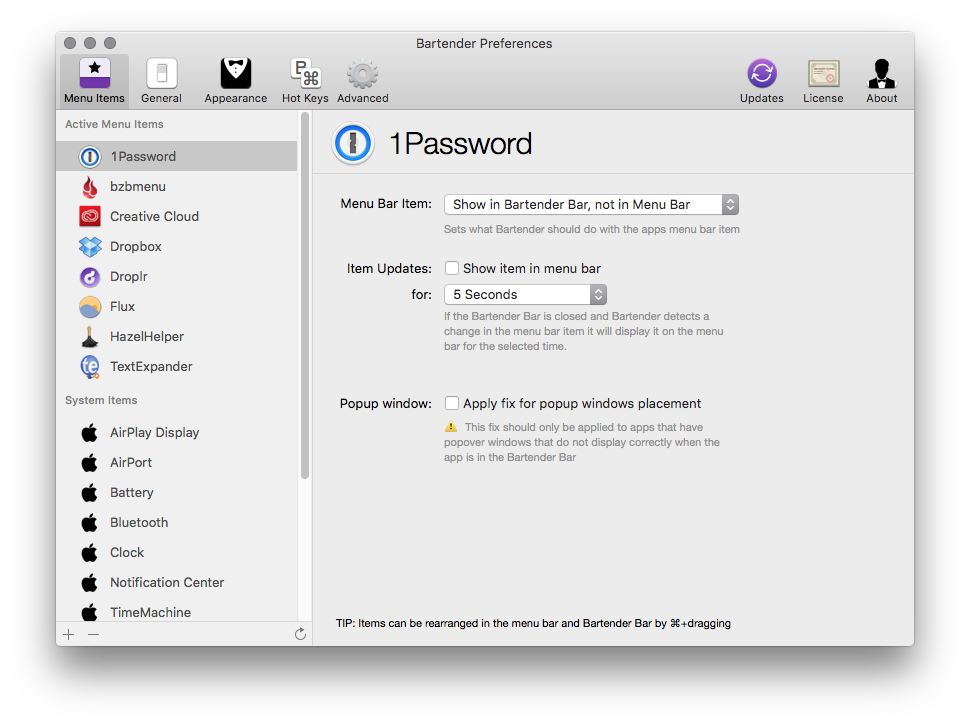Click the bzbmenu flame icon
970x726 pixels.
[x=90, y=187]
